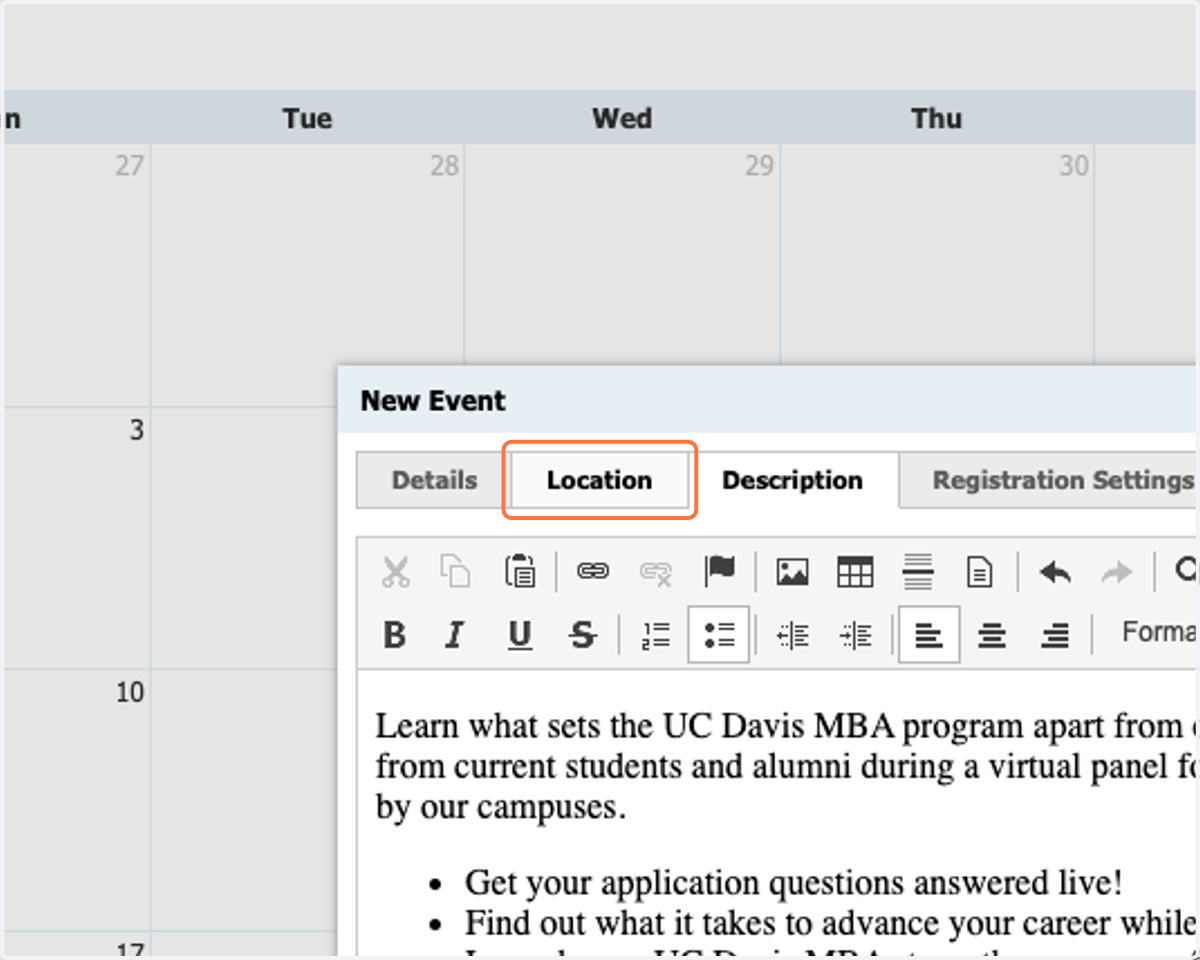Click the calendar cell for day 27

click(77, 275)
